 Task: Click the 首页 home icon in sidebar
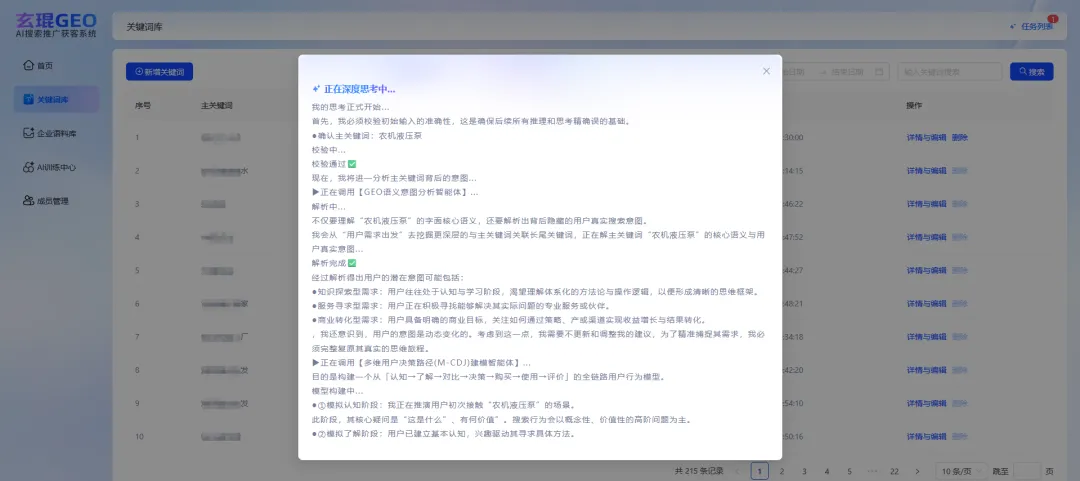(x=28, y=66)
